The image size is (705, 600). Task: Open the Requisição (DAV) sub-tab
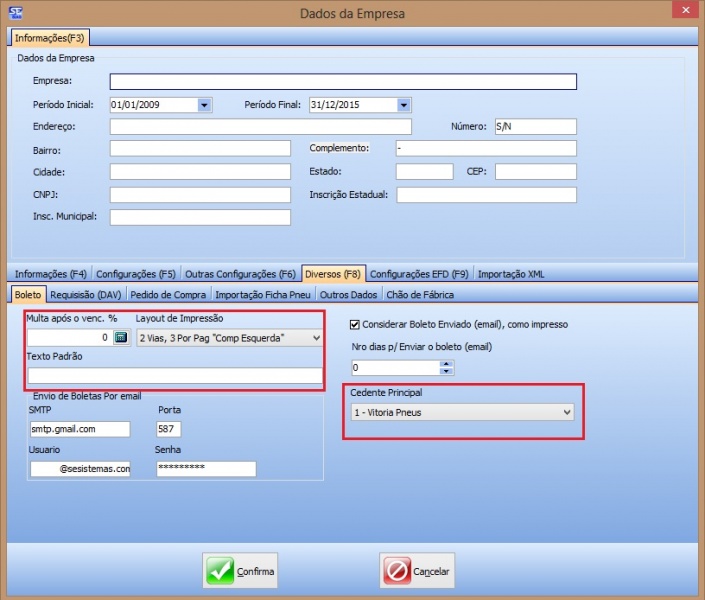tap(84, 295)
